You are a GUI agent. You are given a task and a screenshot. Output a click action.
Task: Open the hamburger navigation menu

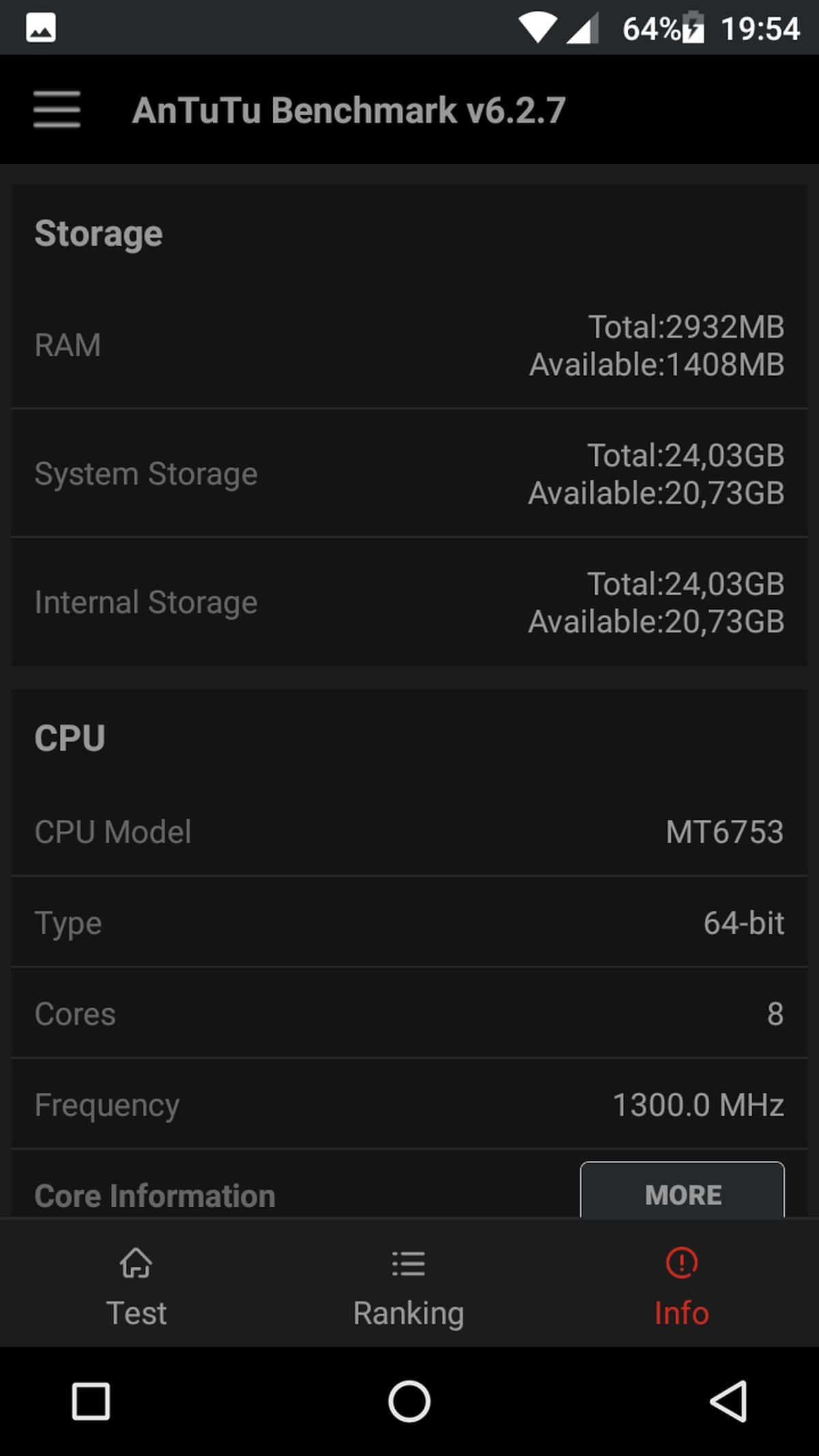57,109
